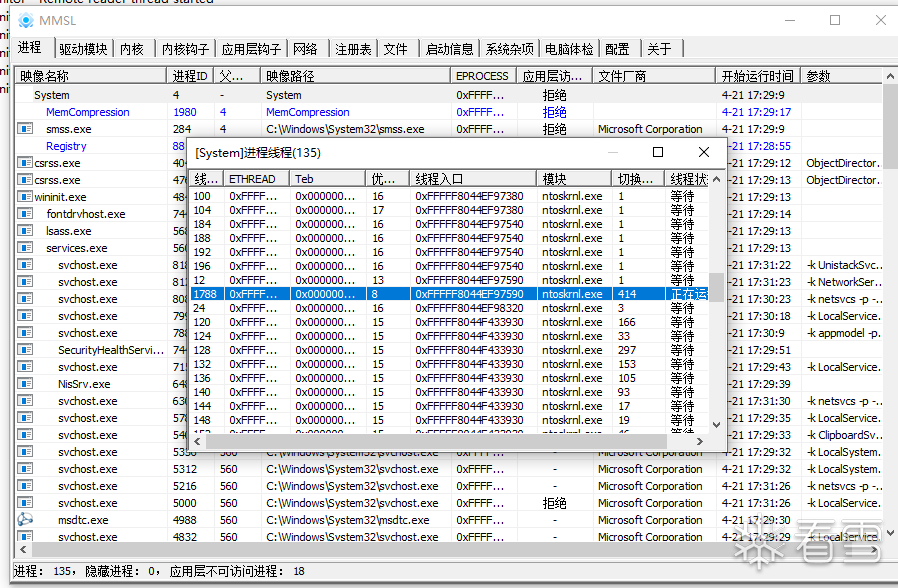Image resolution: width=898 pixels, height=588 pixels.
Task: Select the System process row
Action: click(448, 95)
